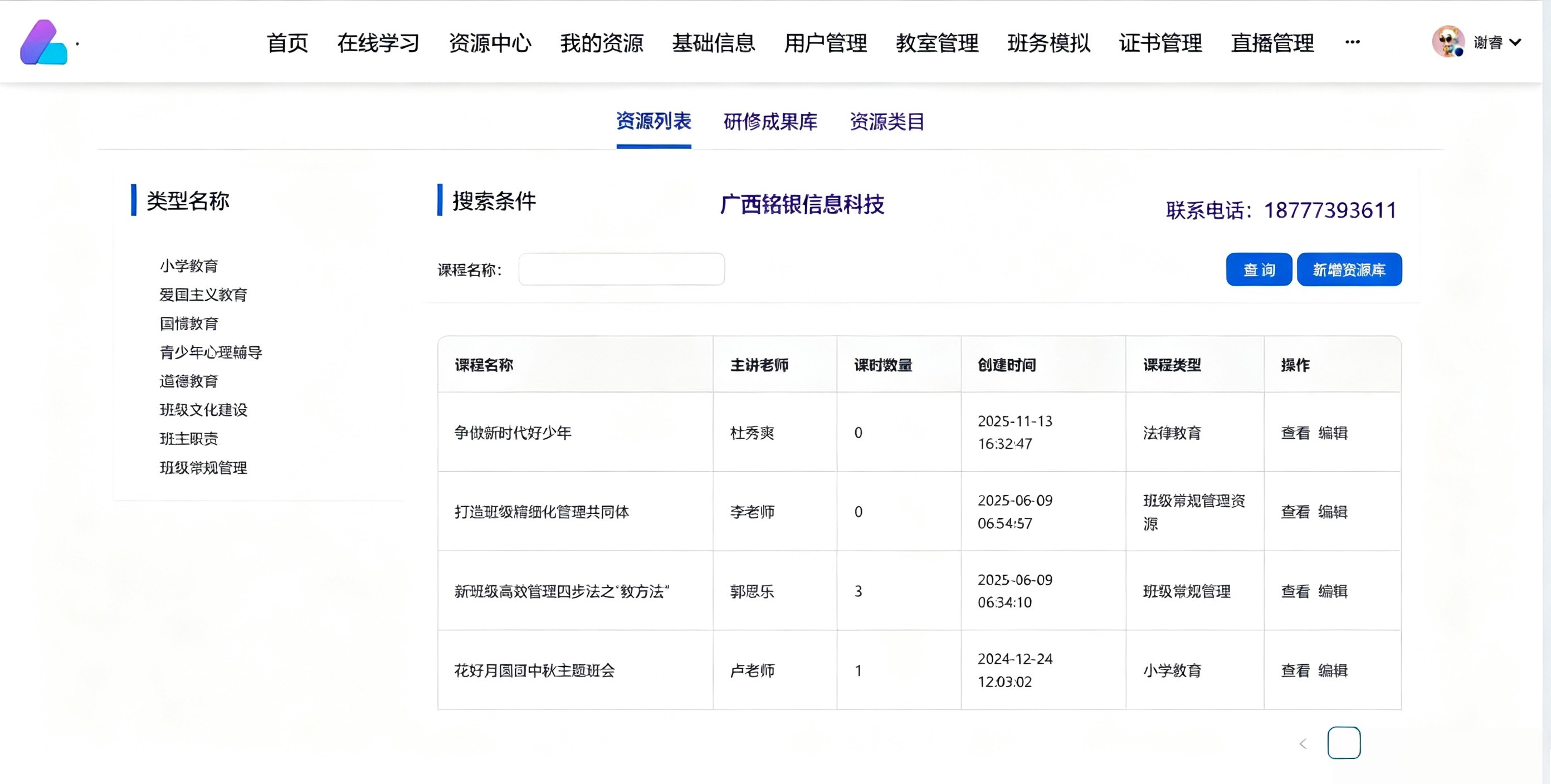Select 小学教育 in the type list
The width and height of the screenshot is (1551, 784).
coord(188,266)
